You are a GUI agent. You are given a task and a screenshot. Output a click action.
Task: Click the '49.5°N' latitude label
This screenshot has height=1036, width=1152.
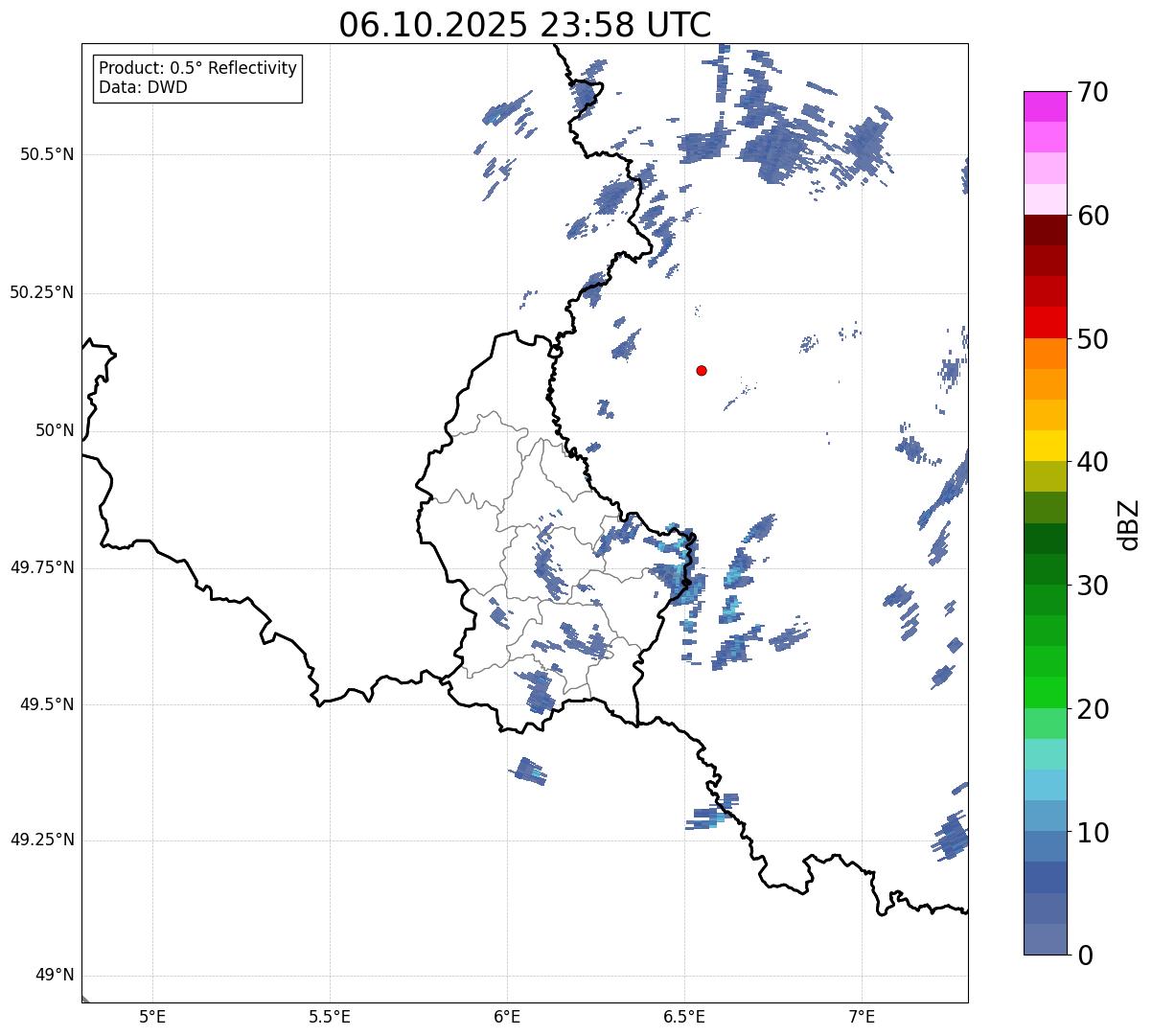(47, 704)
